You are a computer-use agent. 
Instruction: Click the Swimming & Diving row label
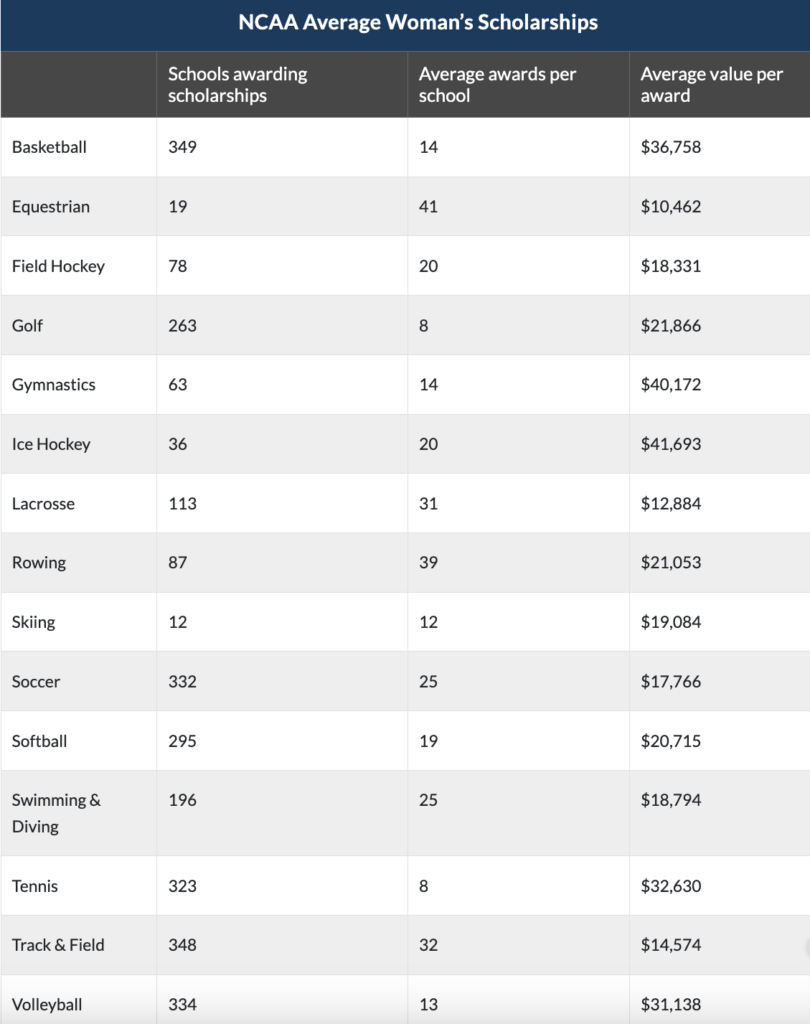tap(56, 813)
